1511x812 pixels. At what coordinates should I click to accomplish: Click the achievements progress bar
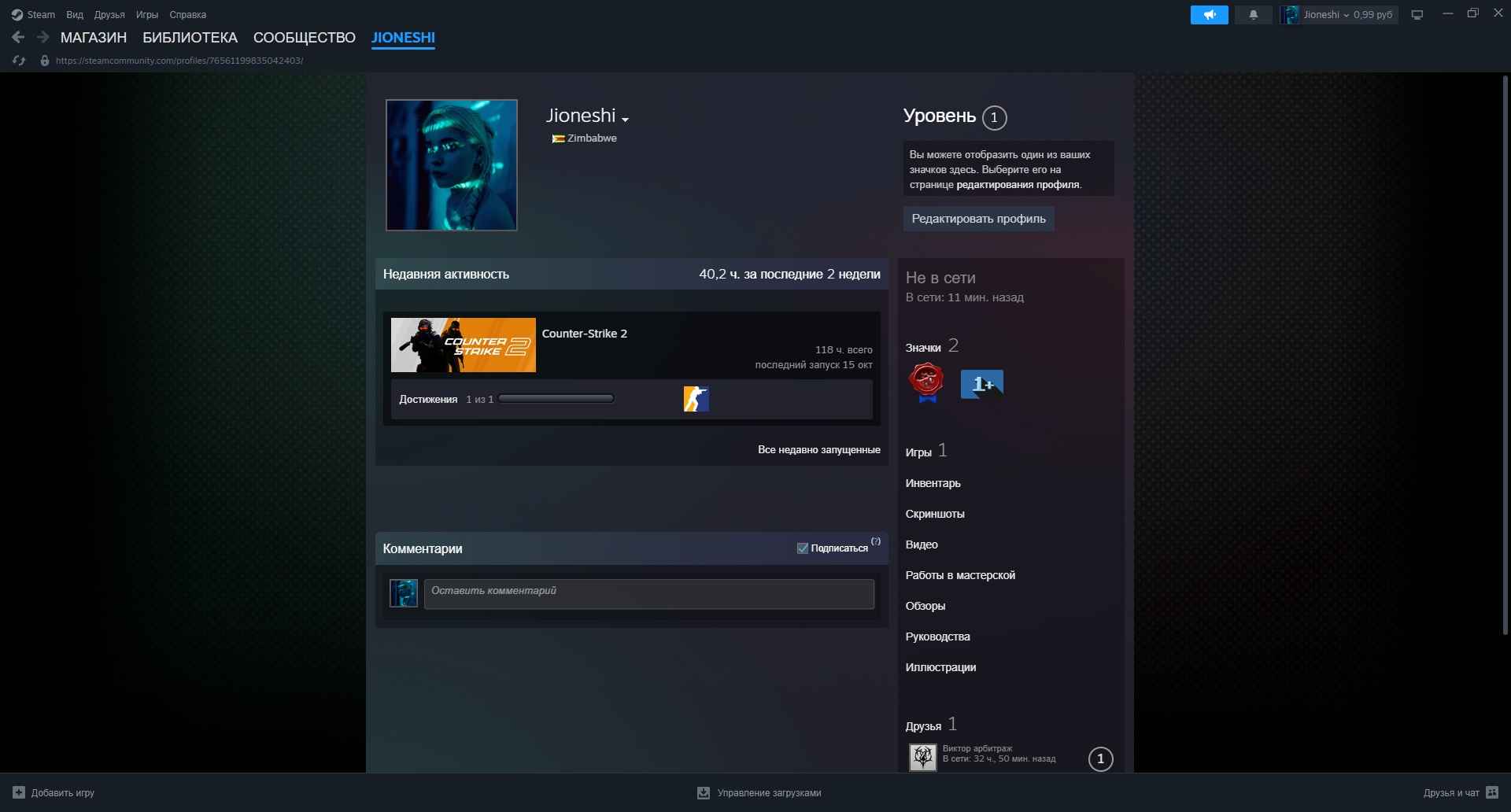click(x=556, y=399)
